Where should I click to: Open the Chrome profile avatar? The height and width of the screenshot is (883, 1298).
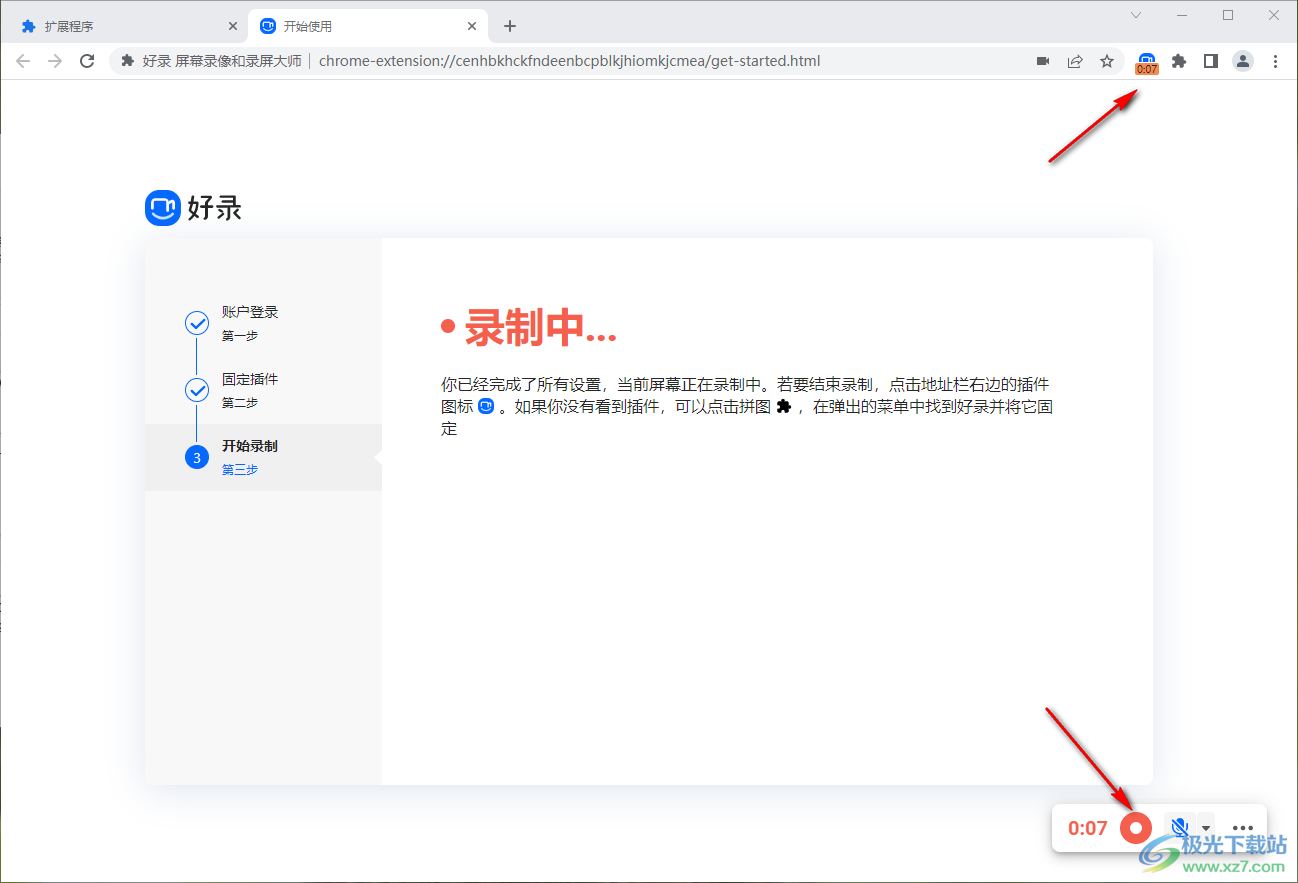pyautogui.click(x=1243, y=61)
